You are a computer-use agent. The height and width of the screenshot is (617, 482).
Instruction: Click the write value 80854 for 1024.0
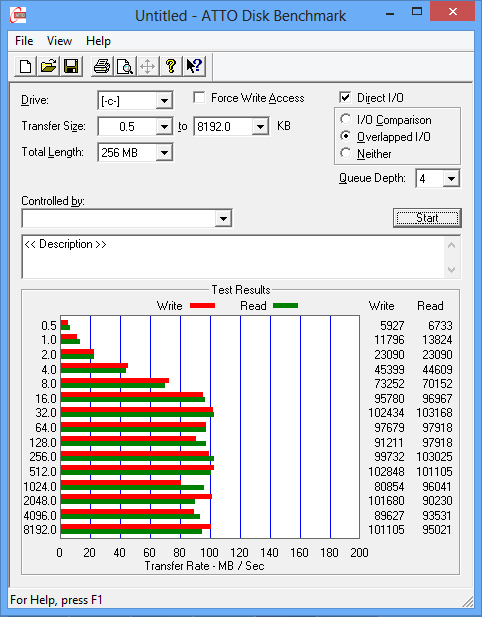coord(389,487)
